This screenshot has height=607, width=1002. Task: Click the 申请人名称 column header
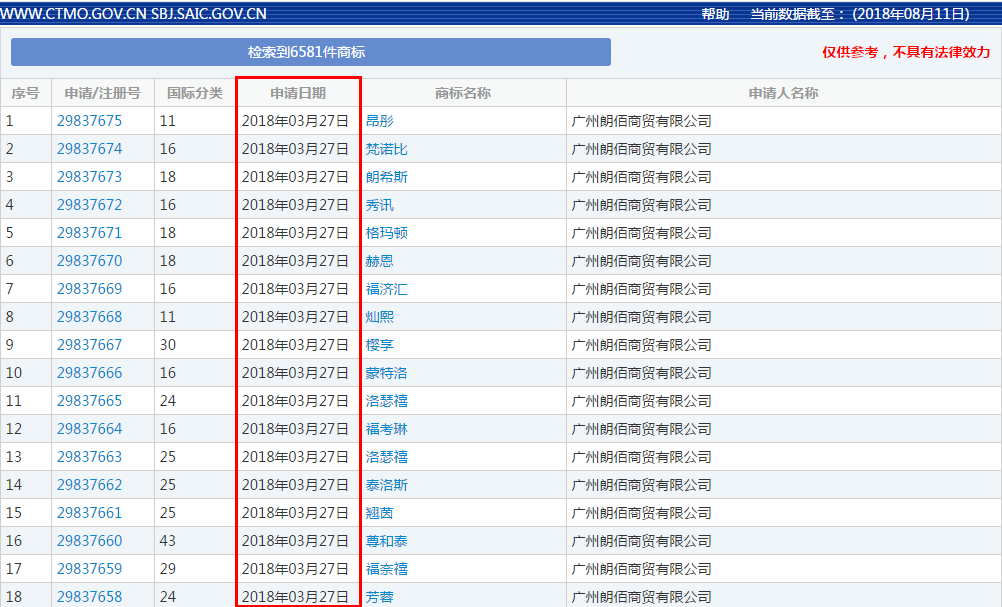point(783,93)
